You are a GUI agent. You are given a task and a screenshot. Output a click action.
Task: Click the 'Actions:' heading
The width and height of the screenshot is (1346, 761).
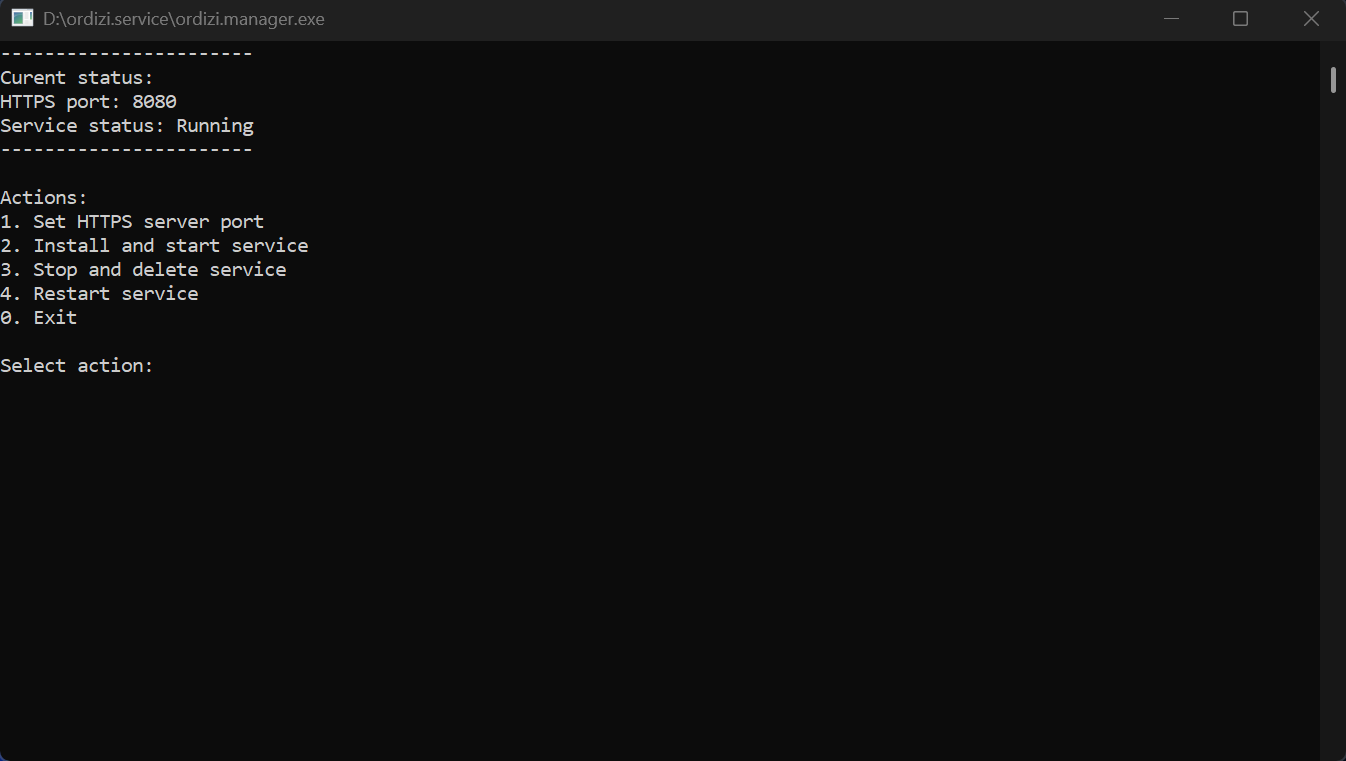pyautogui.click(x=44, y=198)
